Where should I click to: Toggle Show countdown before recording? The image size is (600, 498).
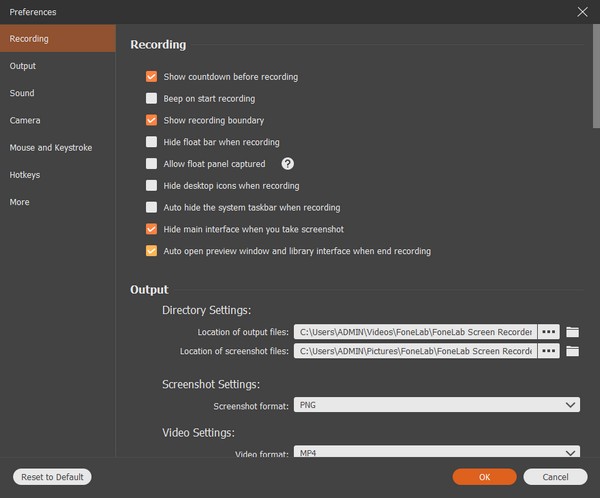pos(151,77)
